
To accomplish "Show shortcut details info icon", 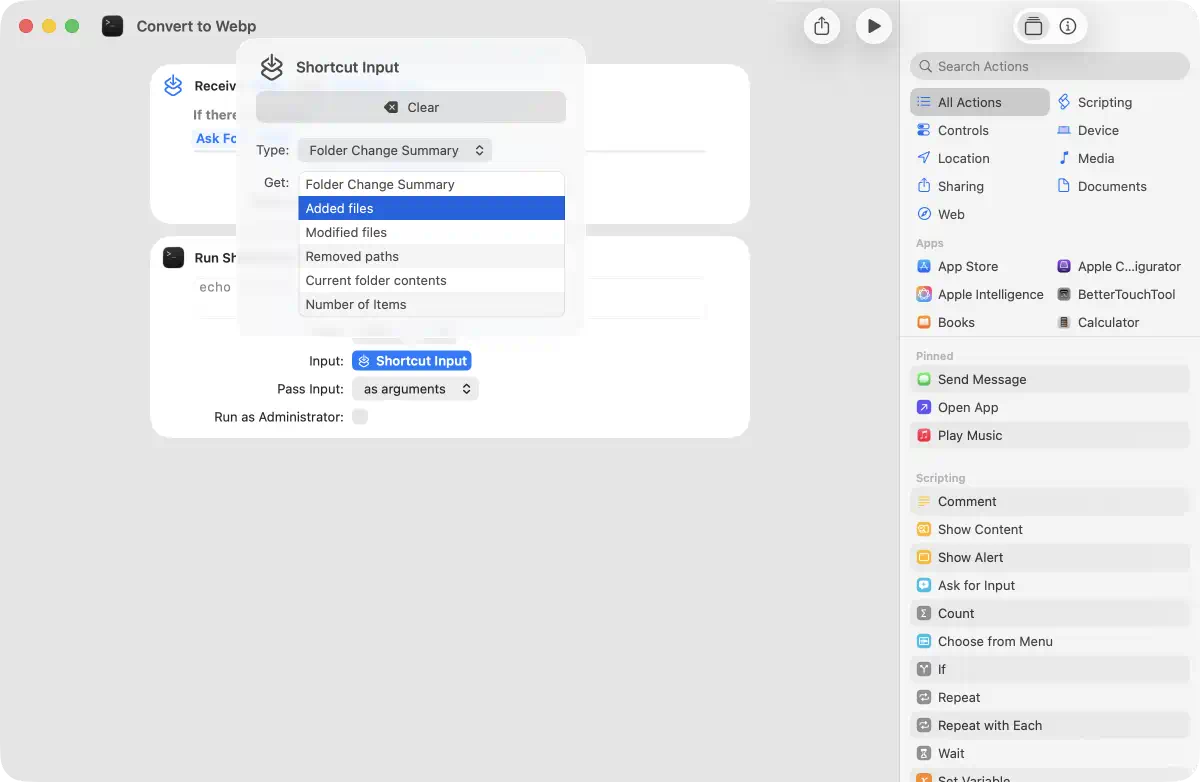I will click(1068, 27).
